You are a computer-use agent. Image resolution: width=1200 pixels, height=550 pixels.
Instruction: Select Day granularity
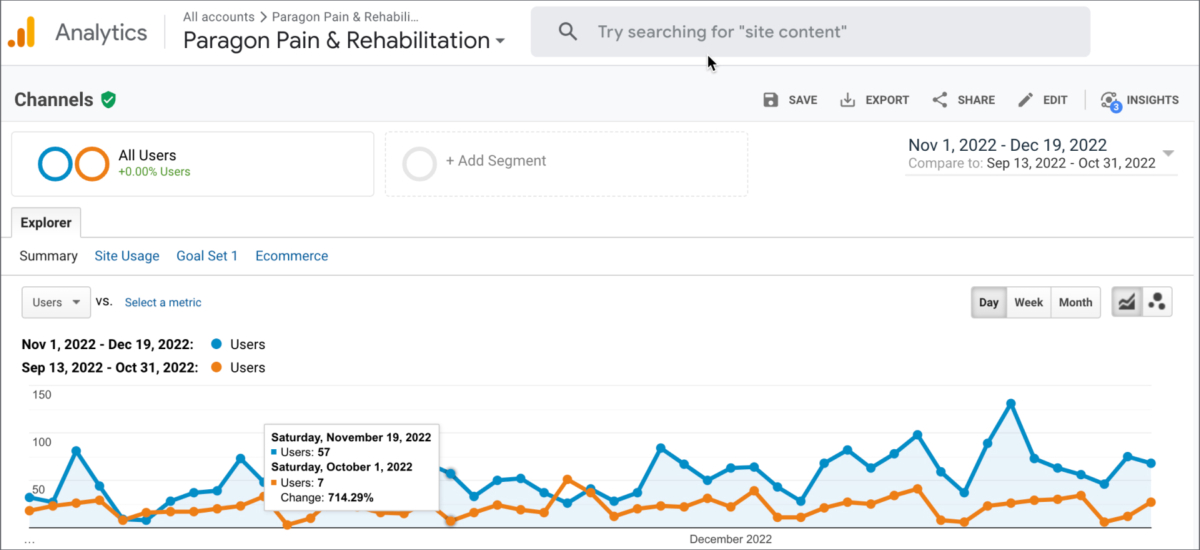[988, 302]
